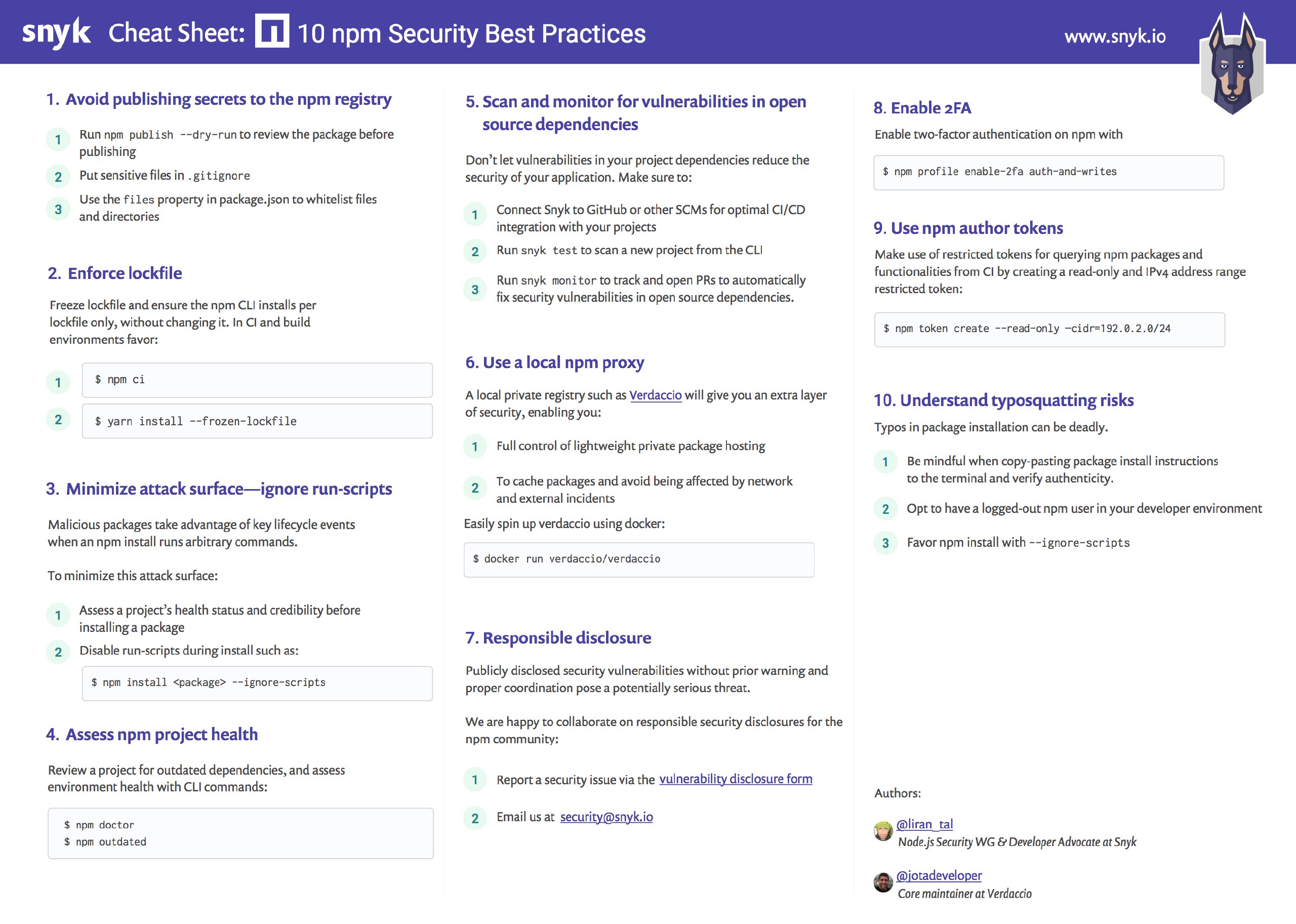Click heading '1. Avoid publishing secrets to the npm registry'
This screenshot has height=924, width=1296.
pyautogui.click(x=219, y=99)
